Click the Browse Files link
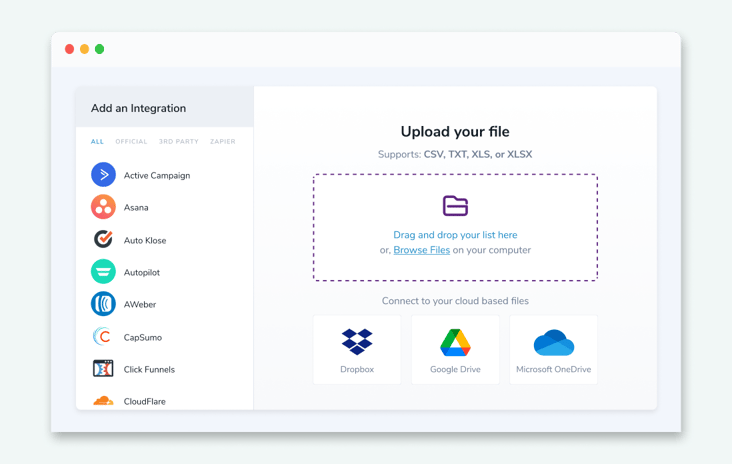This screenshot has width=732, height=464. pyautogui.click(x=421, y=250)
